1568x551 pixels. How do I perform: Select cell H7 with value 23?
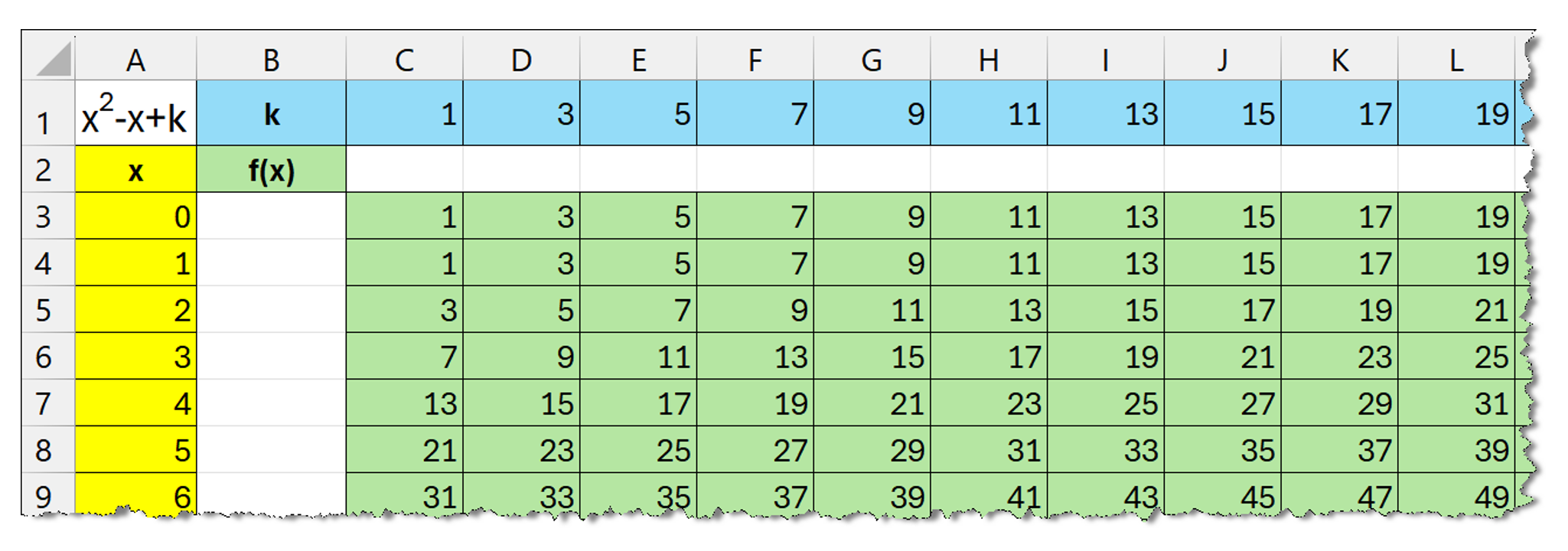[989, 403]
